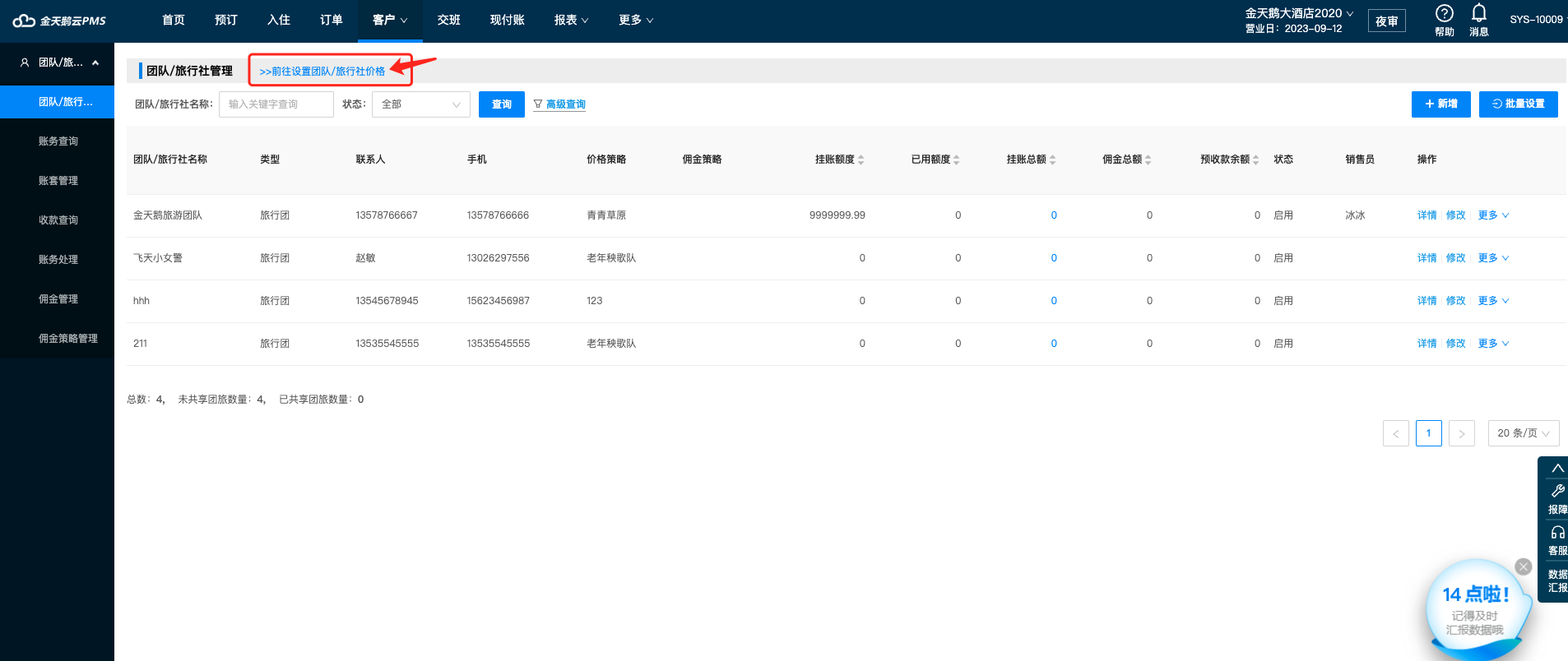Change 20 条/页 page size

tap(1524, 433)
